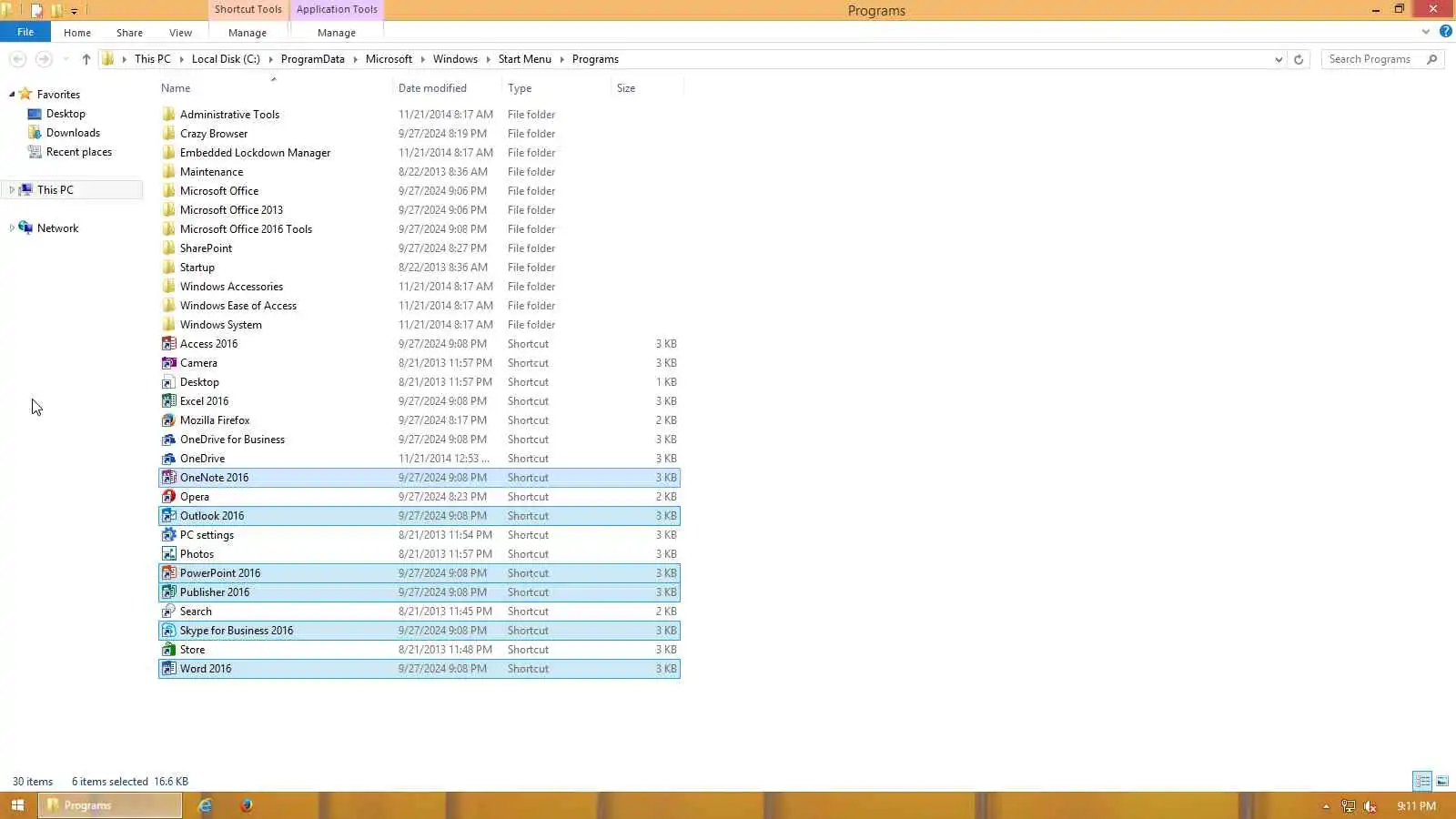Switch to details view layout
1456x819 pixels.
pos(1422,782)
